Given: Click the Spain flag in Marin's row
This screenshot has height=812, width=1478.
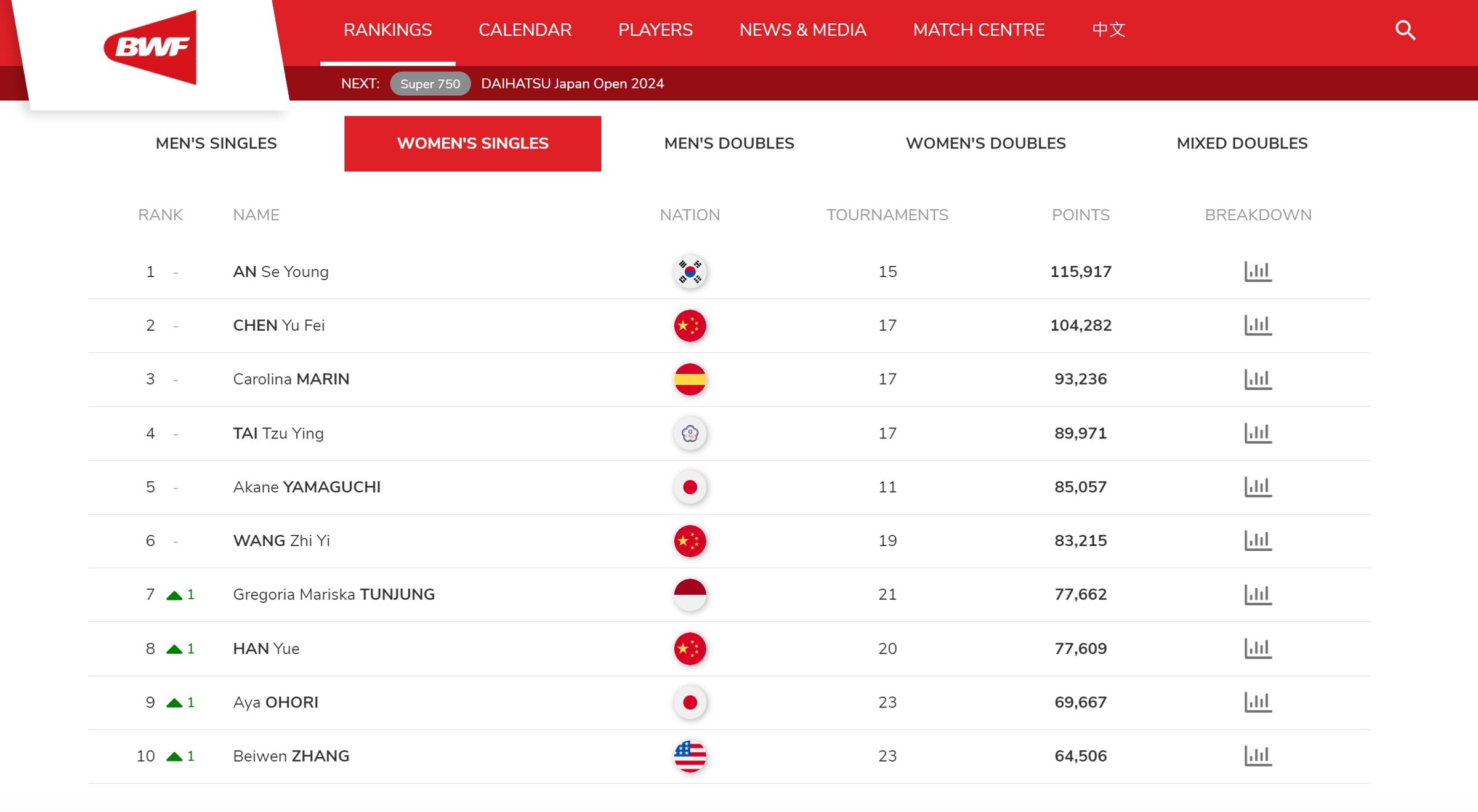Looking at the screenshot, I should point(690,379).
